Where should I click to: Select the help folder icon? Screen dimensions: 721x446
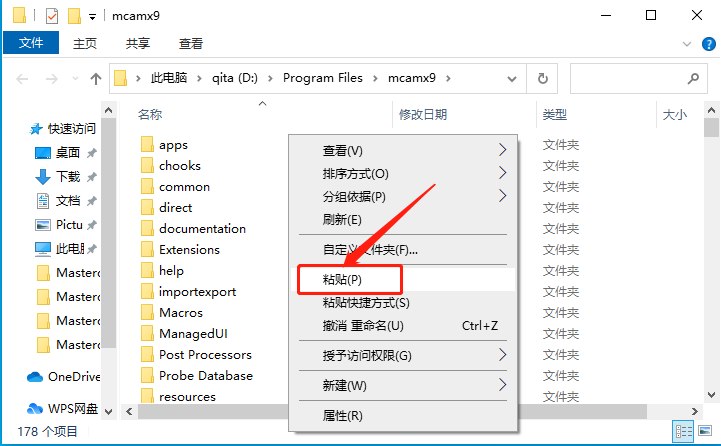point(147,270)
